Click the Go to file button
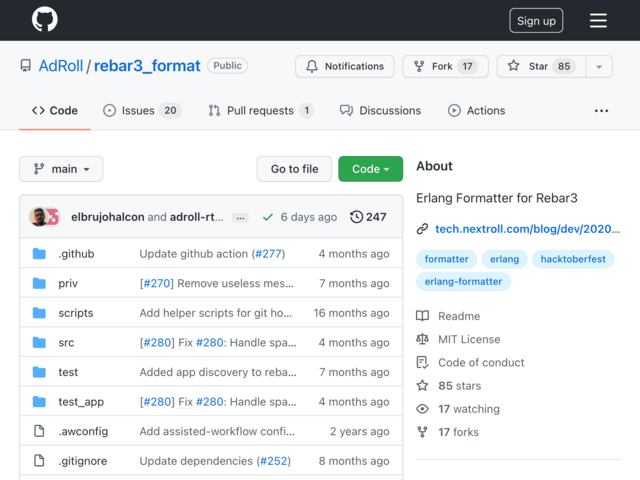The width and height of the screenshot is (640, 480). (294, 169)
